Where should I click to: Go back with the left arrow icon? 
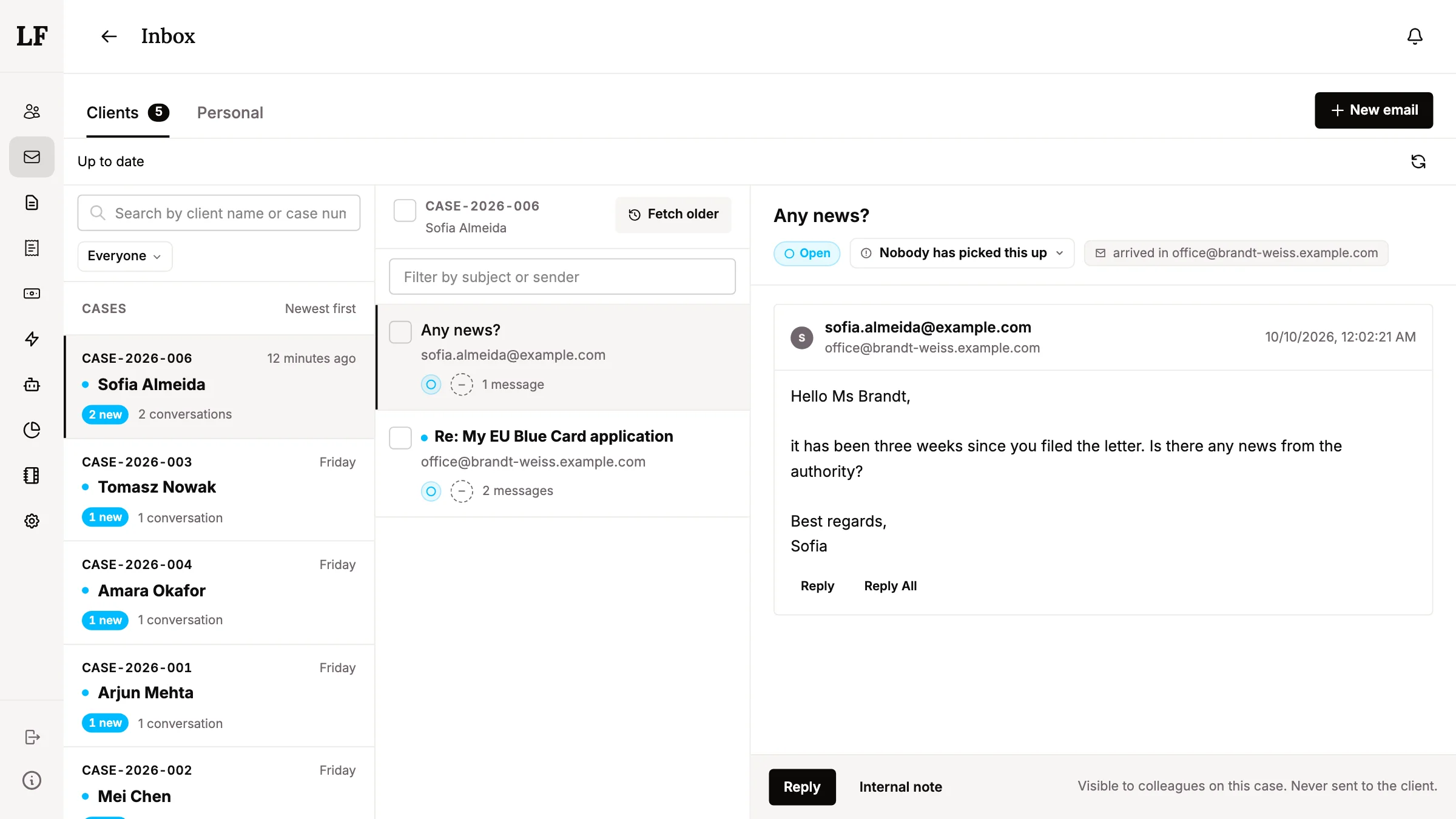pos(109,36)
